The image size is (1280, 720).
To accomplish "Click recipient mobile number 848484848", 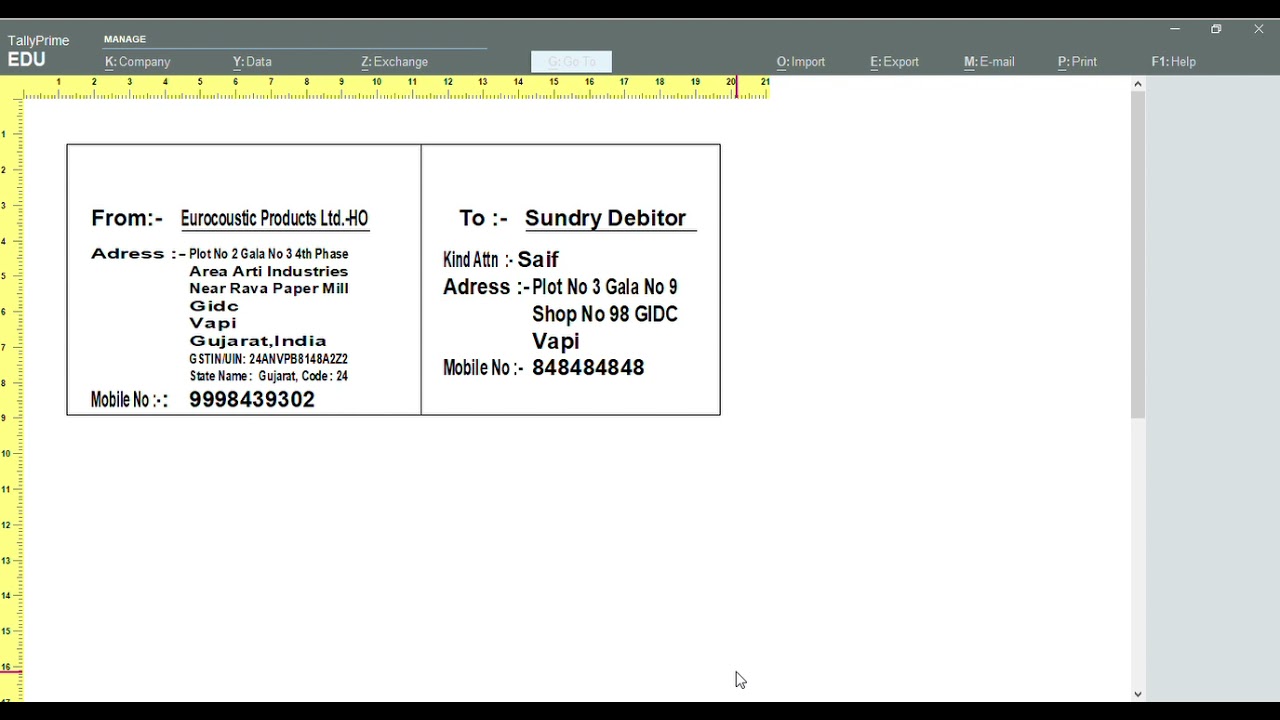I will (x=588, y=368).
